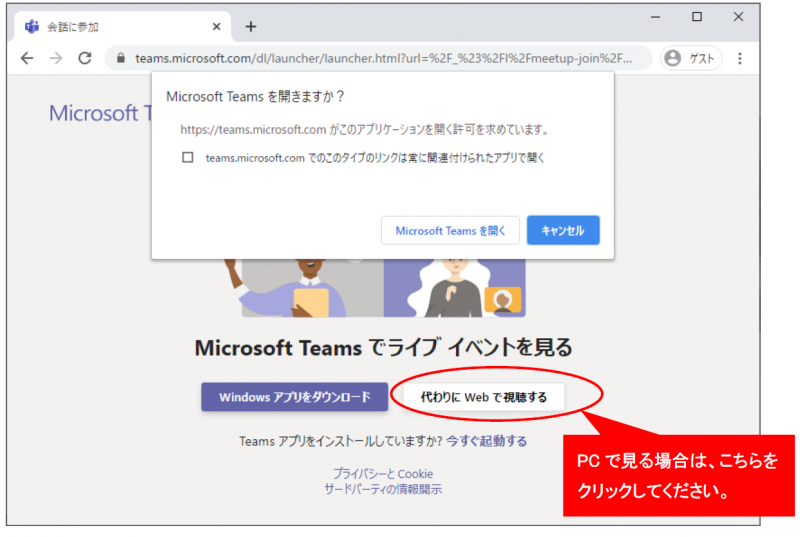Click the 今すぐ起動する link
The width and height of the screenshot is (800, 537).
pyautogui.click(x=487, y=441)
